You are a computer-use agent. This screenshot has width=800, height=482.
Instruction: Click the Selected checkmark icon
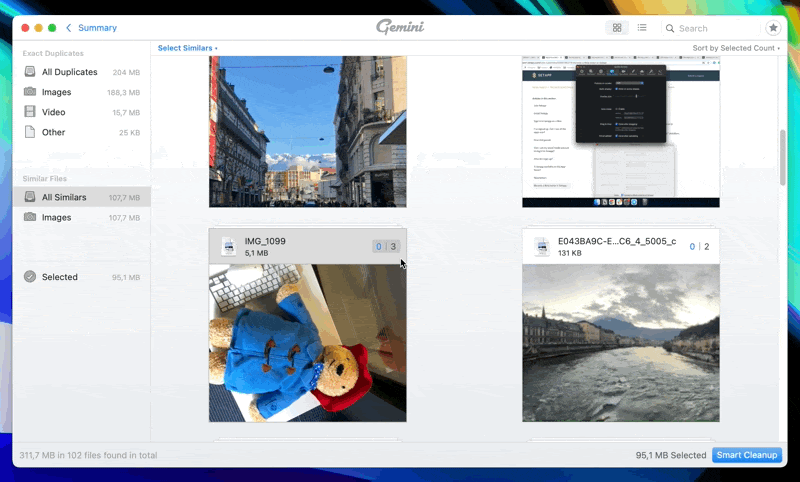coord(30,276)
